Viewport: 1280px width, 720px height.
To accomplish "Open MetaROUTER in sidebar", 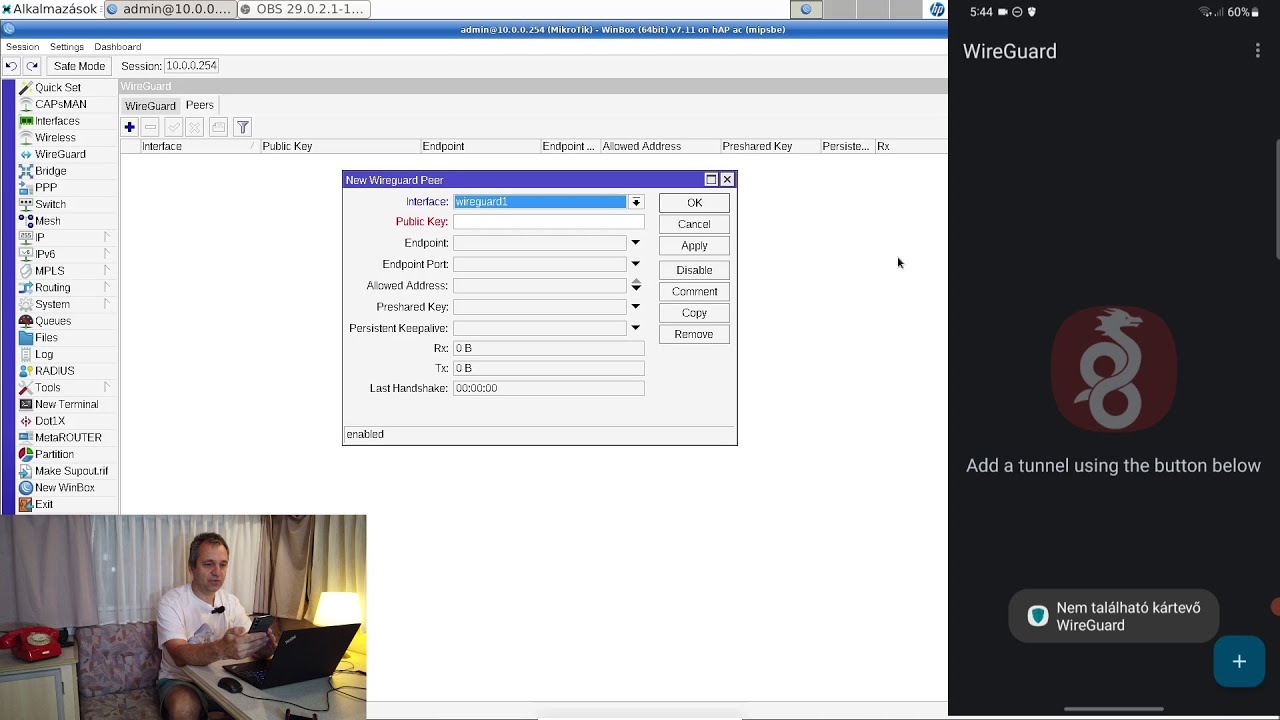I will click(x=68, y=438).
